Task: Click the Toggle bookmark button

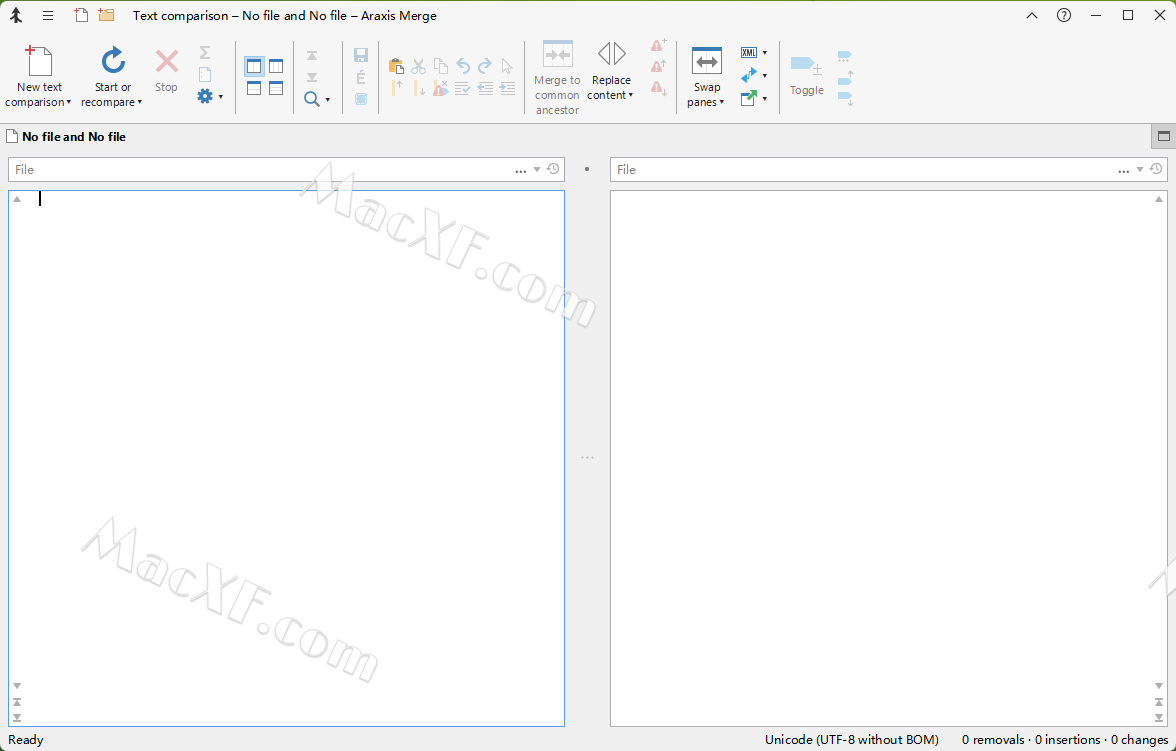Action: (x=806, y=76)
